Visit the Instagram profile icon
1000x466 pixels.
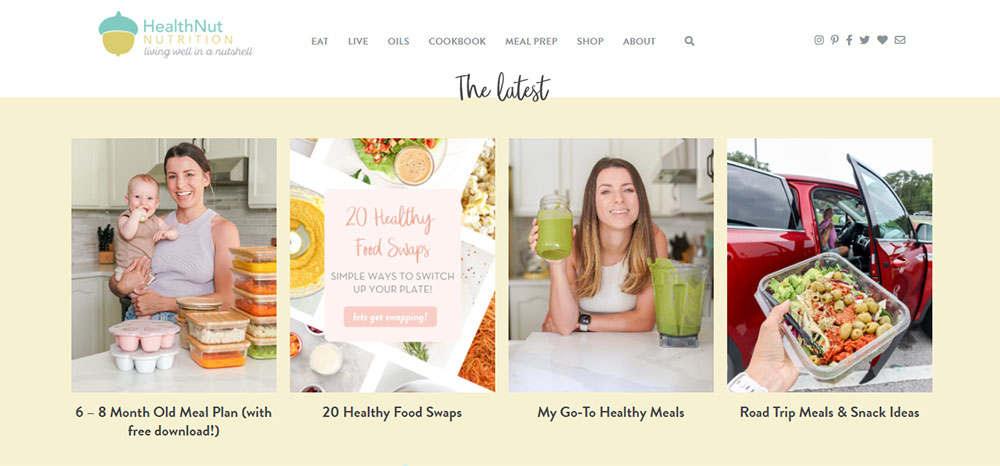pyautogui.click(x=819, y=40)
